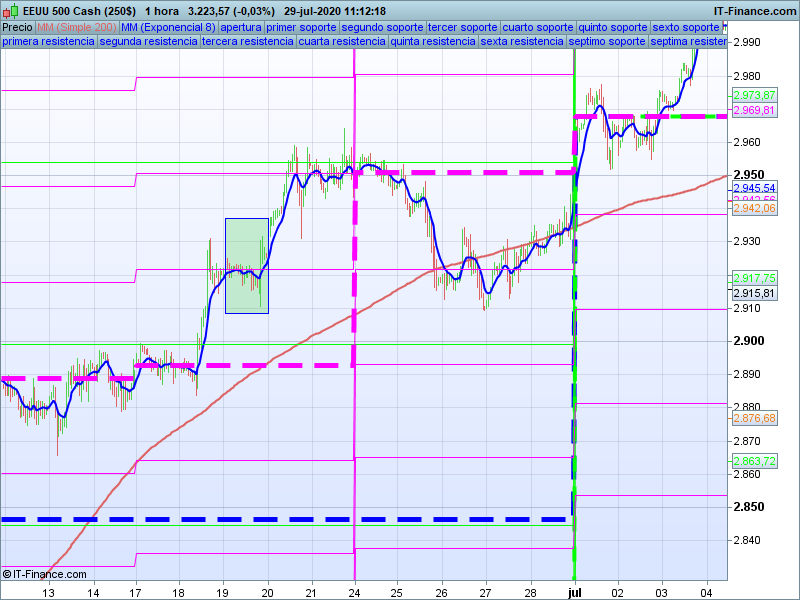This screenshot has height=600, width=800.
Task: Click the primera resistencia label
Action: [48, 41]
